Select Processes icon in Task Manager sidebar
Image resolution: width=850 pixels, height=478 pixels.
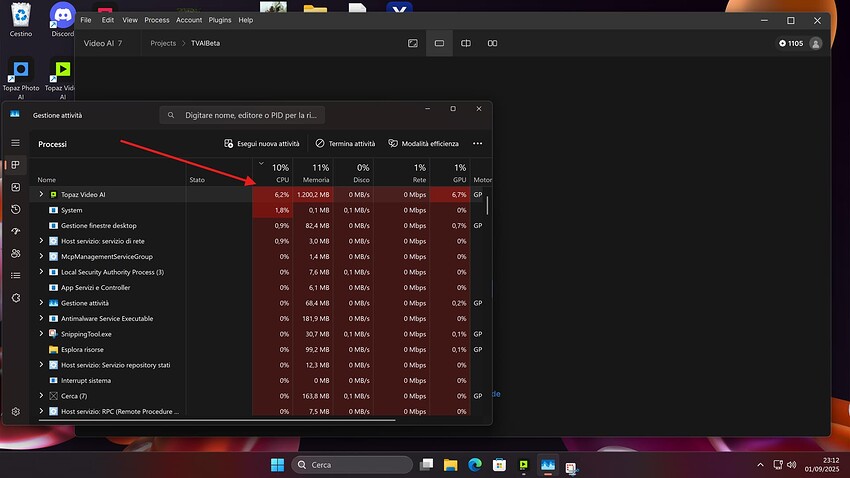(15, 165)
